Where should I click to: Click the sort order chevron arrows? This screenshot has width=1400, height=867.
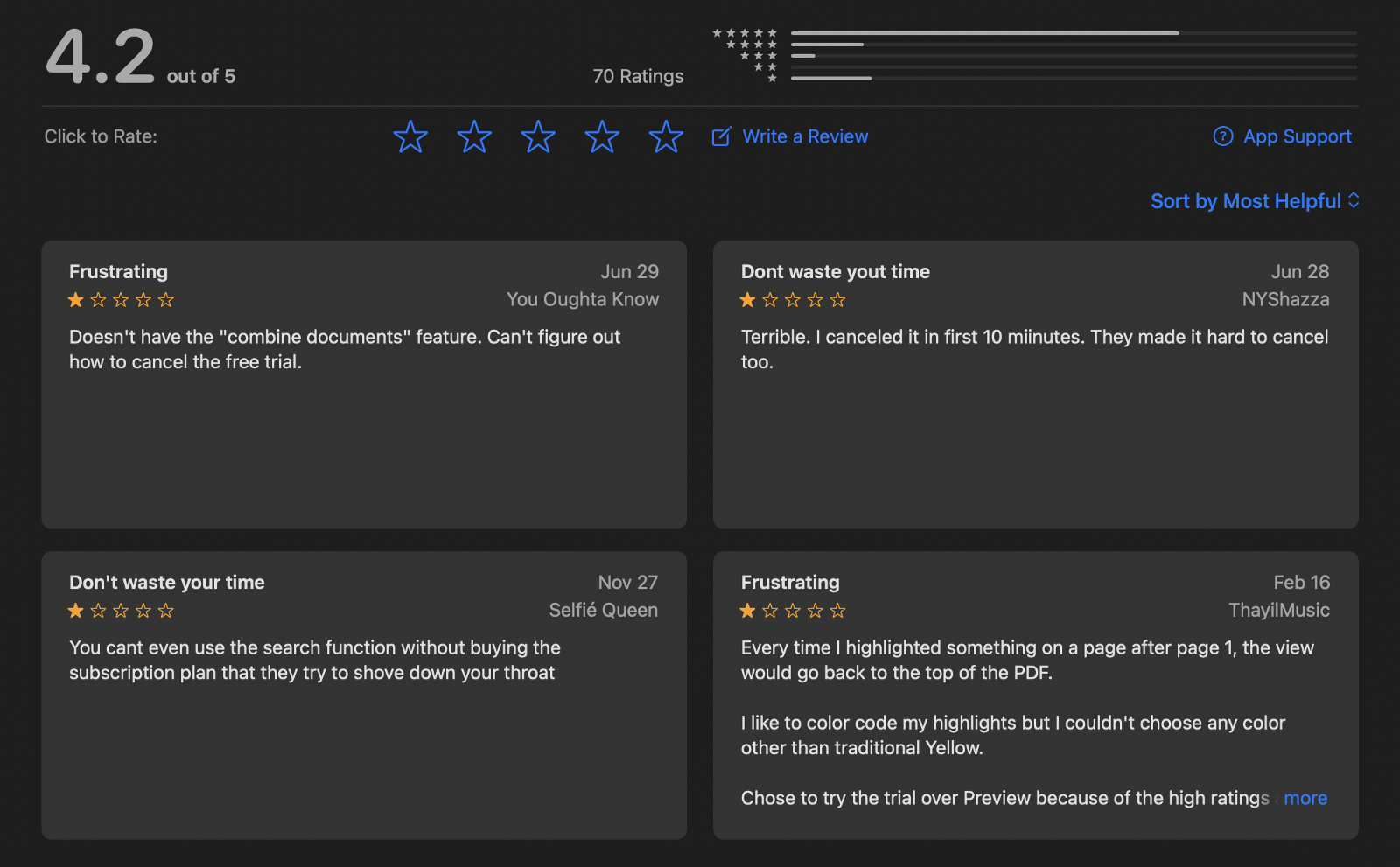pyautogui.click(x=1354, y=201)
